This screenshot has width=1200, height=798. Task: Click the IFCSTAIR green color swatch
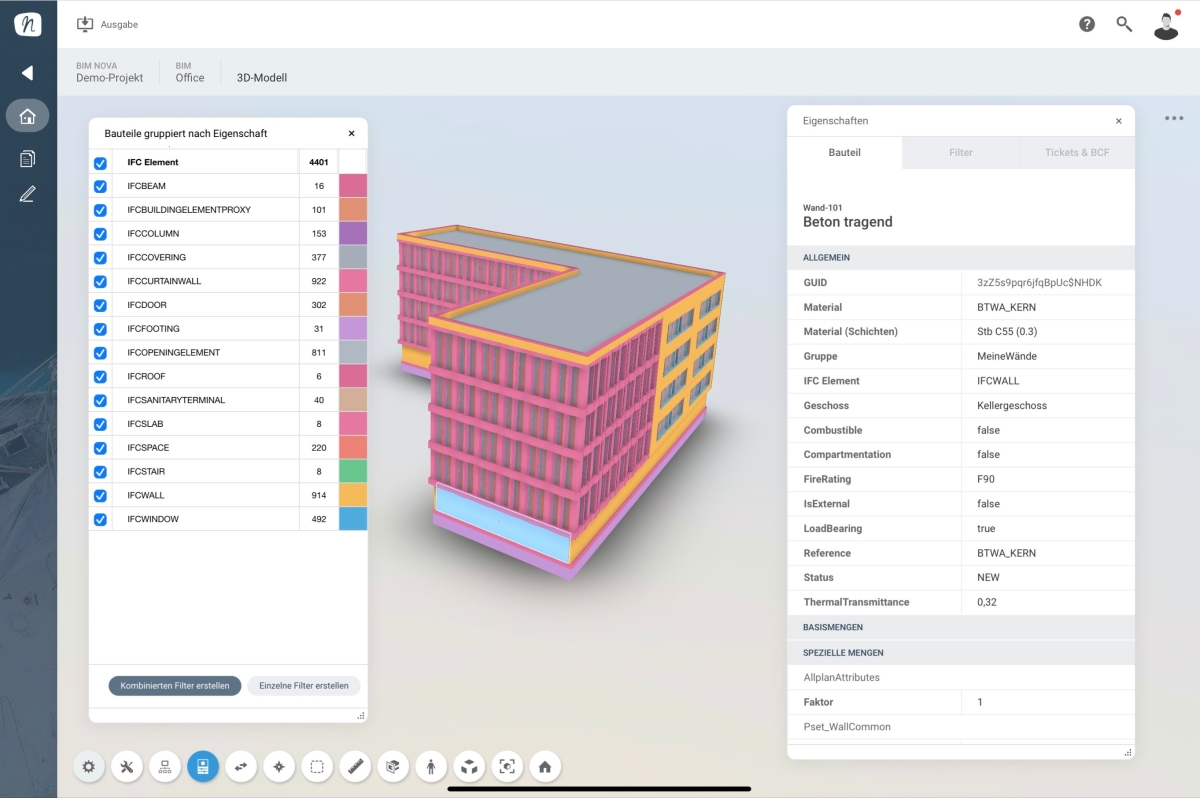click(x=353, y=471)
